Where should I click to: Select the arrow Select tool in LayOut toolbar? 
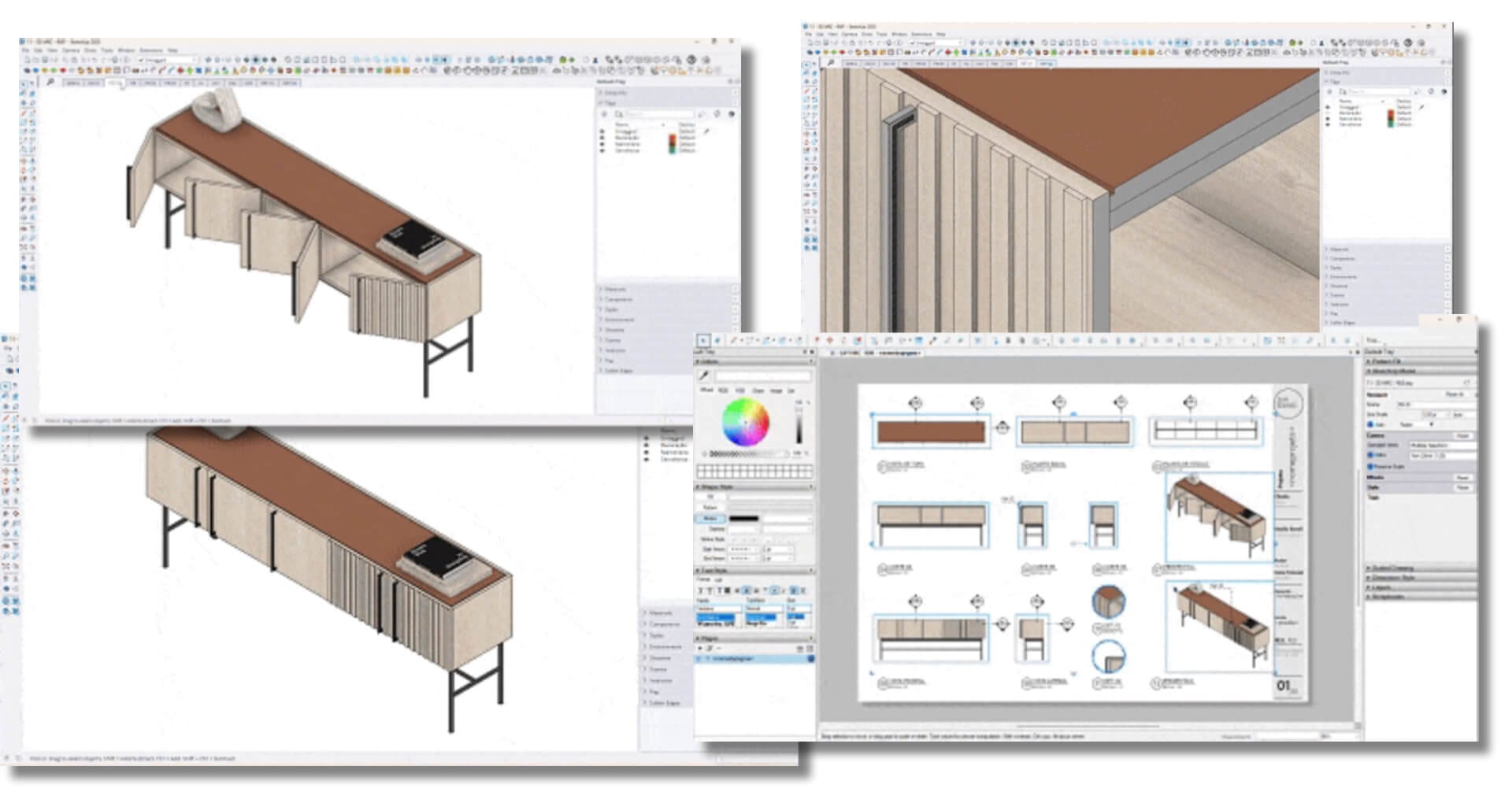704,341
